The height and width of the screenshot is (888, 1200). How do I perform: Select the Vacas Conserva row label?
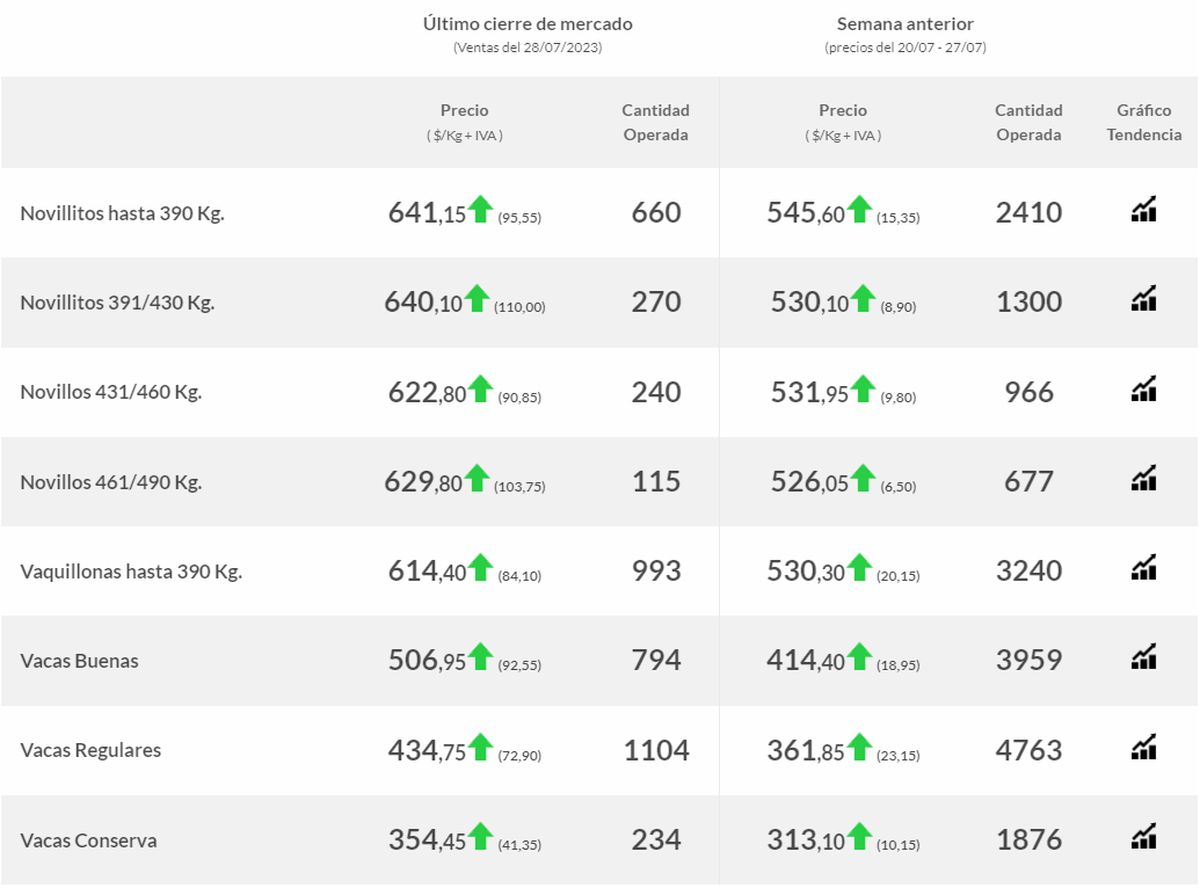click(89, 840)
